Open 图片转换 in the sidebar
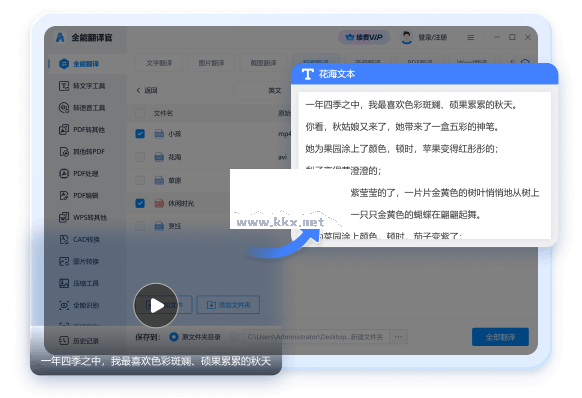This screenshot has height=398, width=582. tap(79, 261)
